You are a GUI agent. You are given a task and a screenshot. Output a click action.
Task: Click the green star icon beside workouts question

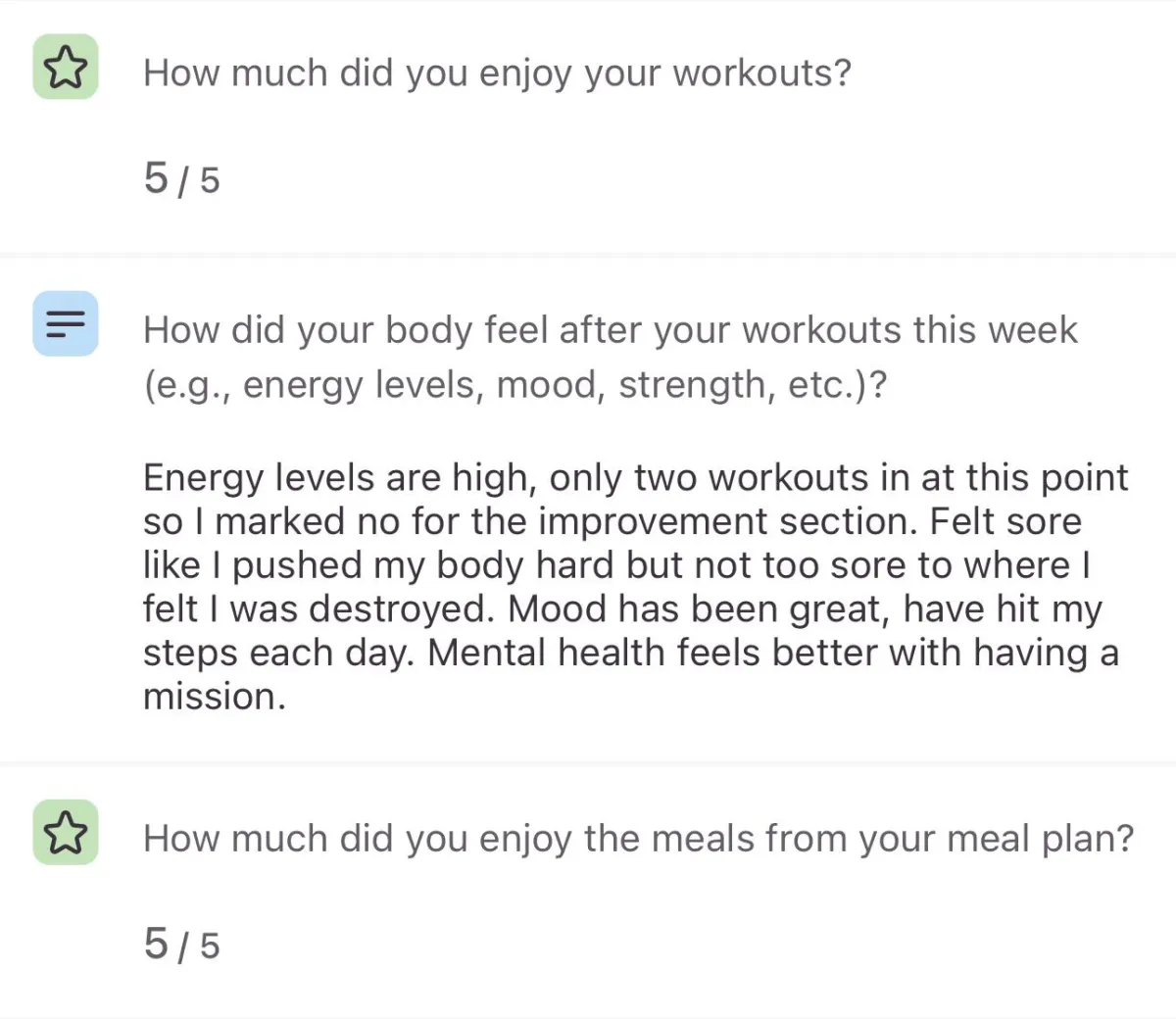(66, 67)
